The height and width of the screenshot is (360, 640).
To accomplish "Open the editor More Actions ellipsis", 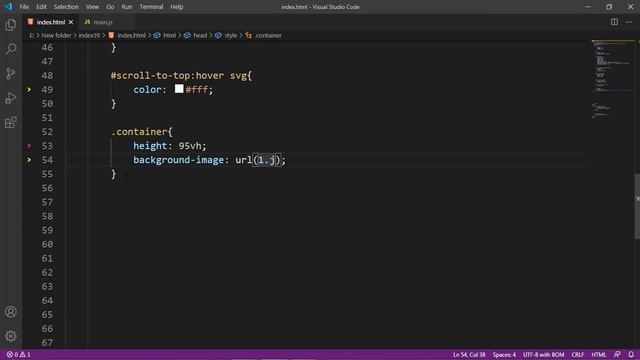I will pyautogui.click(x=629, y=22).
